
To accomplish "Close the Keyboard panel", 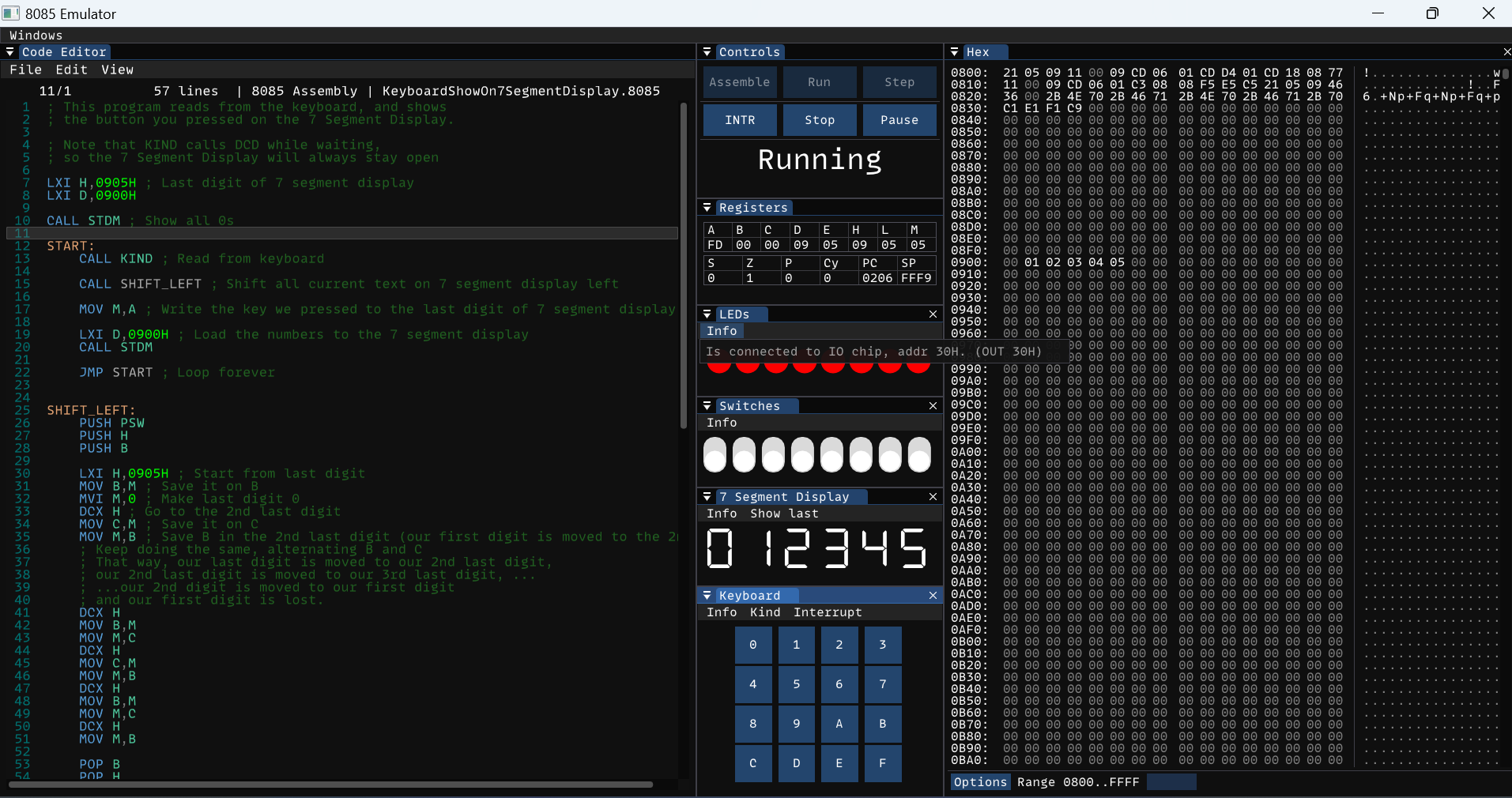I will (x=933, y=596).
